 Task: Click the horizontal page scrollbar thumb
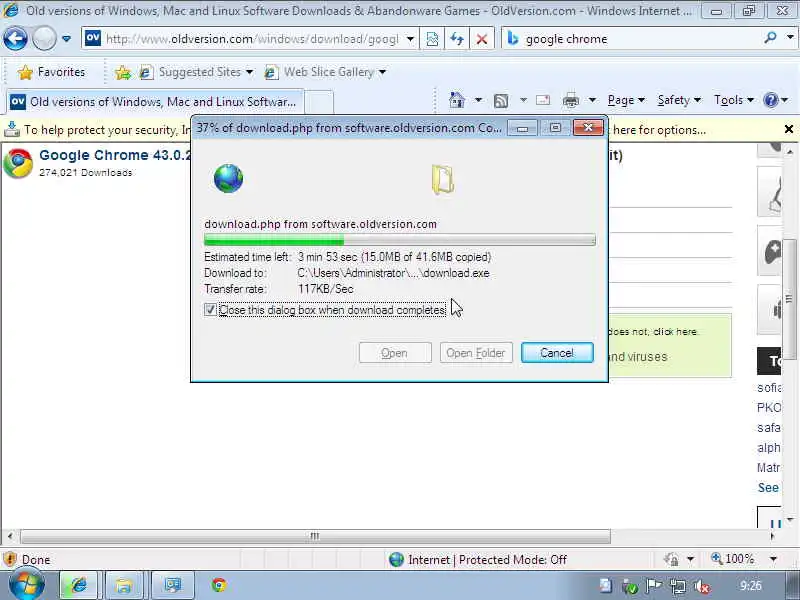315,536
